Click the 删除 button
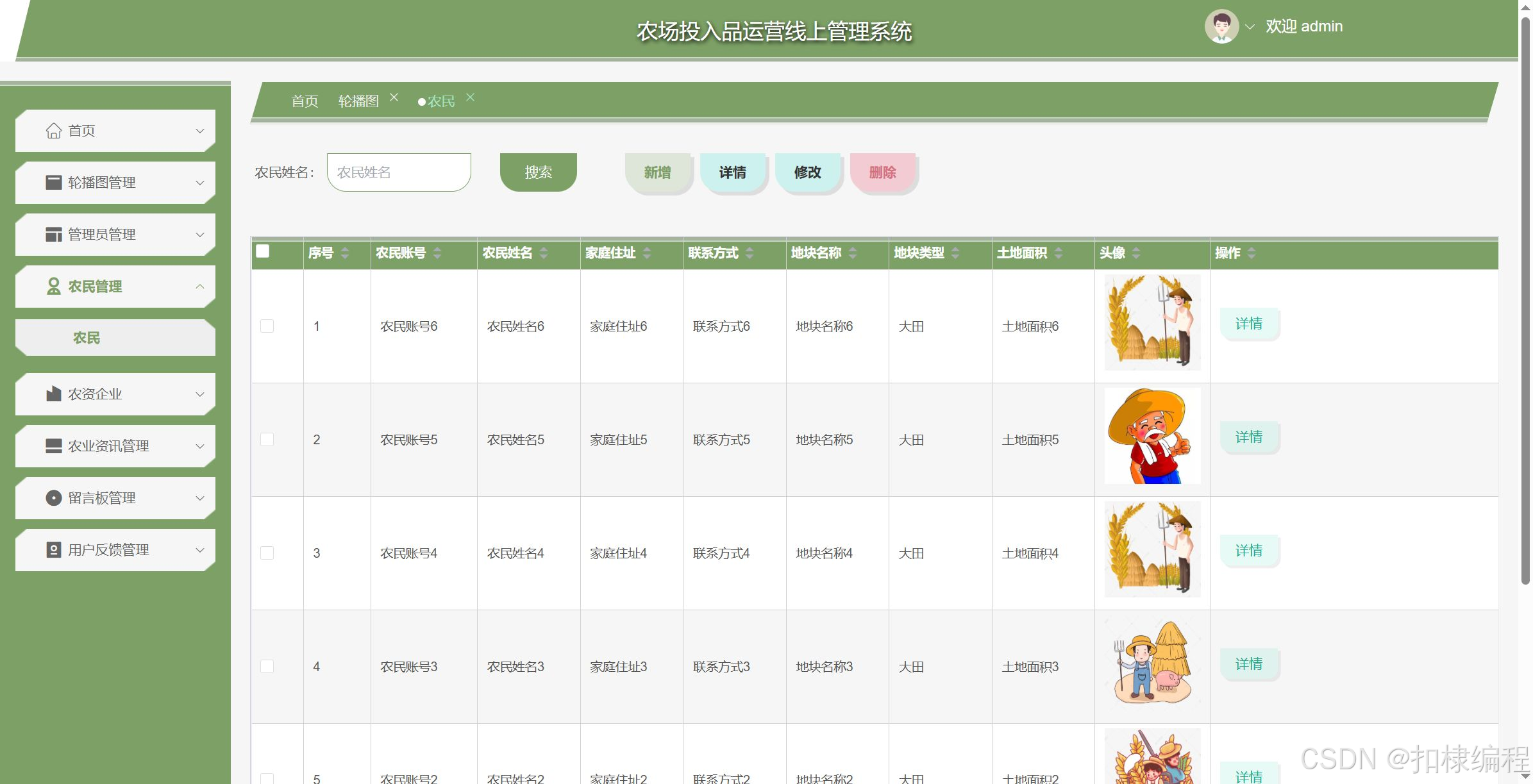The height and width of the screenshot is (784, 1533). pyautogui.click(x=883, y=172)
